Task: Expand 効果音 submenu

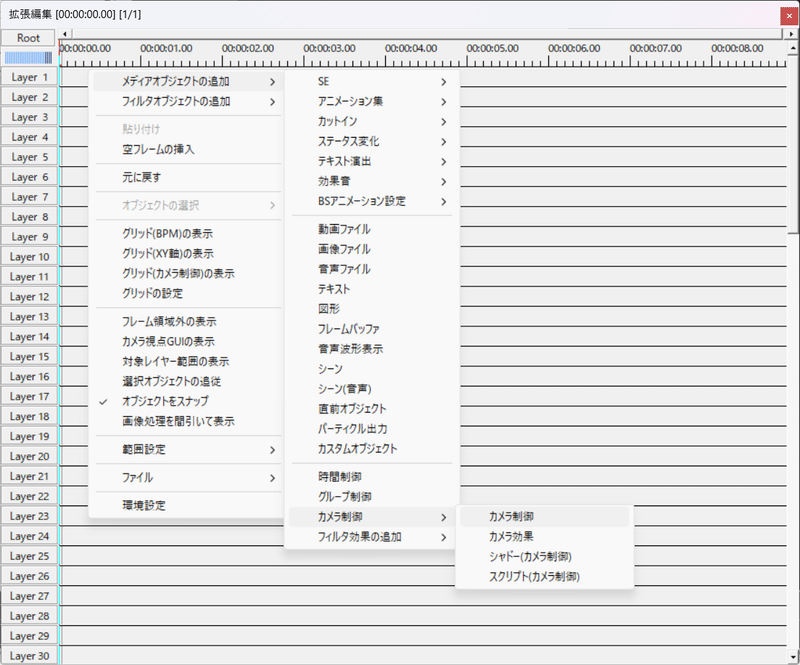Action: (372, 181)
